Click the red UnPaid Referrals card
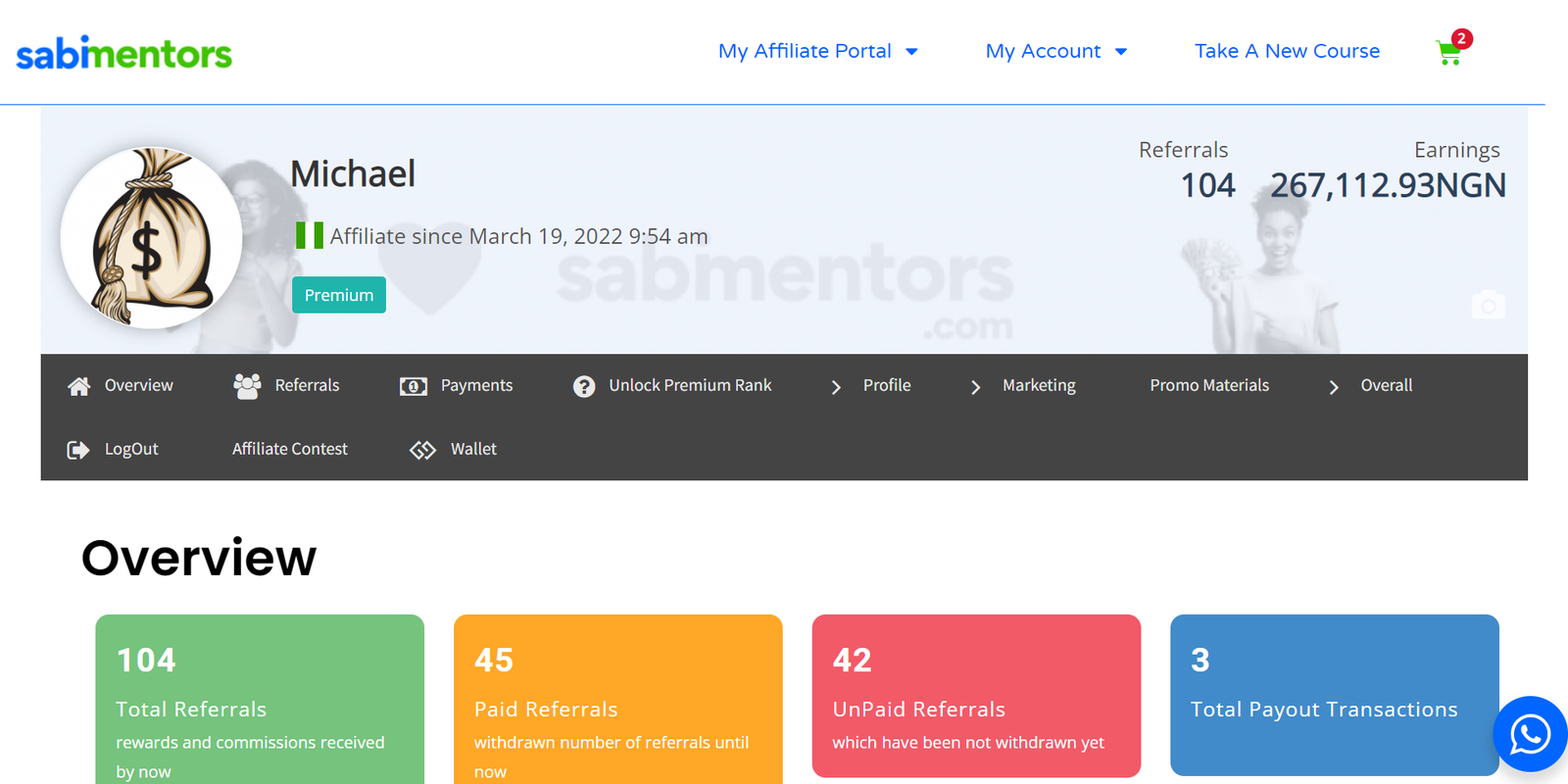The image size is (1568, 784). coord(977,696)
